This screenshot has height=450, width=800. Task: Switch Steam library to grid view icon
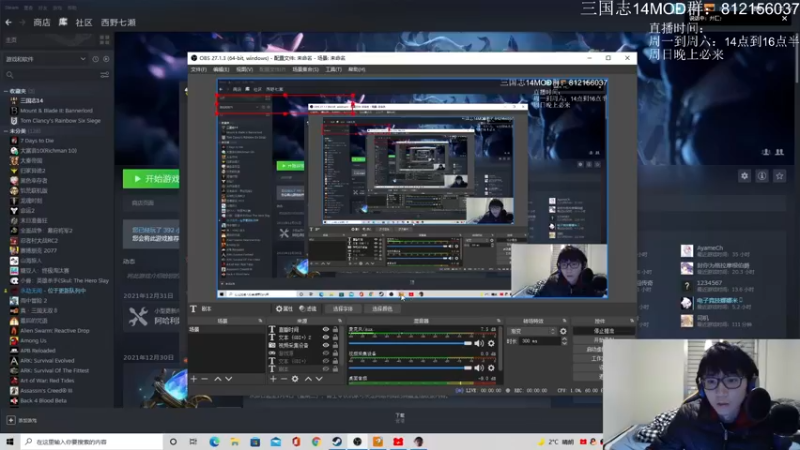coord(105,40)
